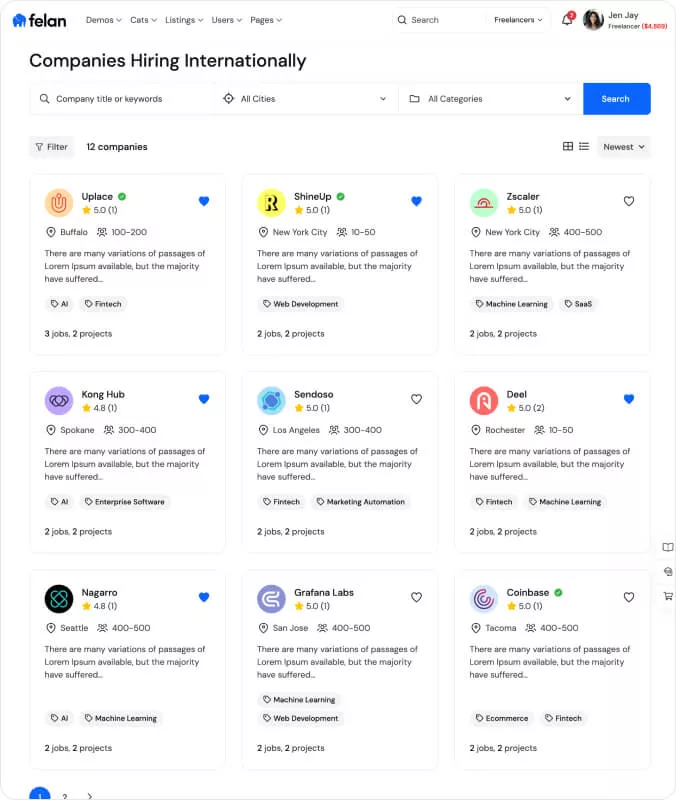Expand the All Categories dropdown

pos(490,99)
